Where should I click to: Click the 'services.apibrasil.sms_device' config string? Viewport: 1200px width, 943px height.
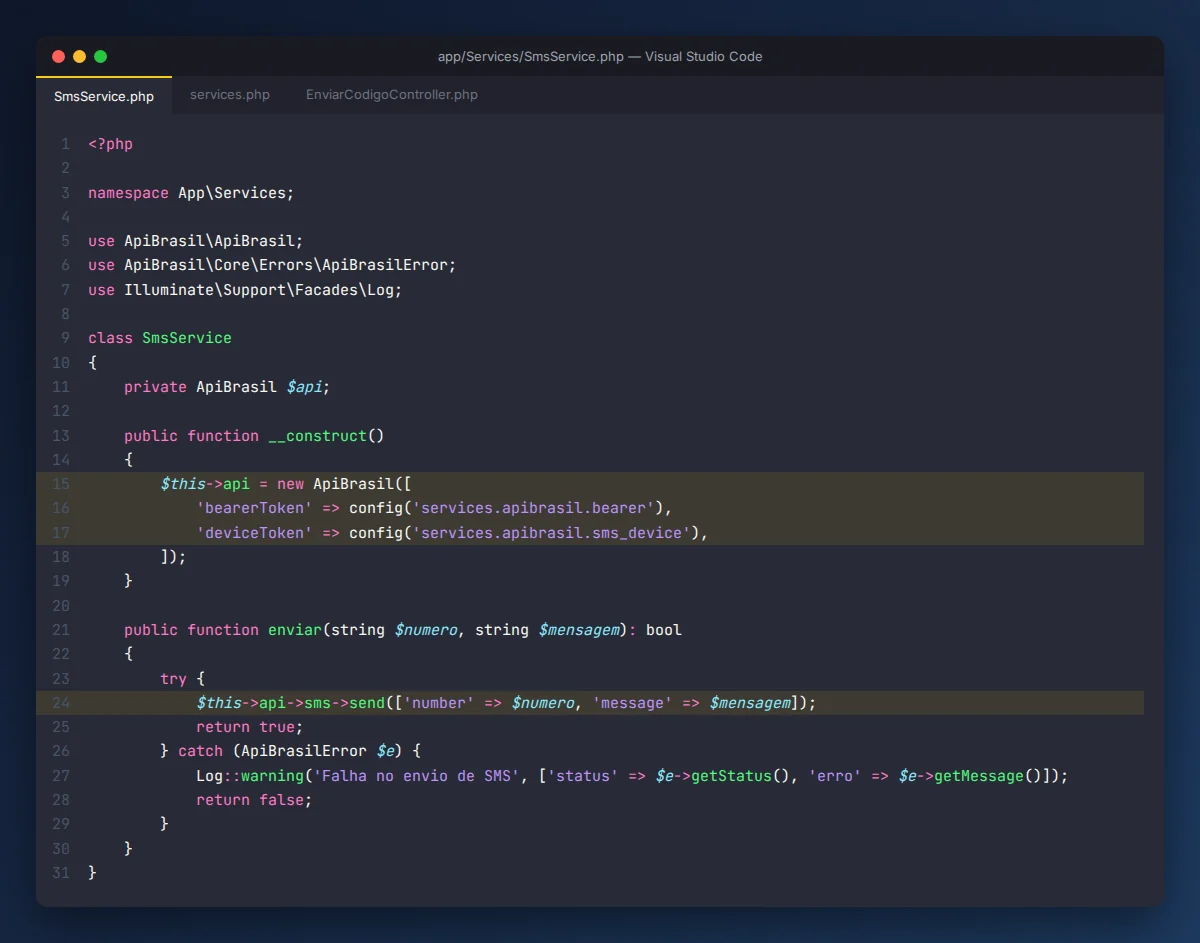(551, 533)
